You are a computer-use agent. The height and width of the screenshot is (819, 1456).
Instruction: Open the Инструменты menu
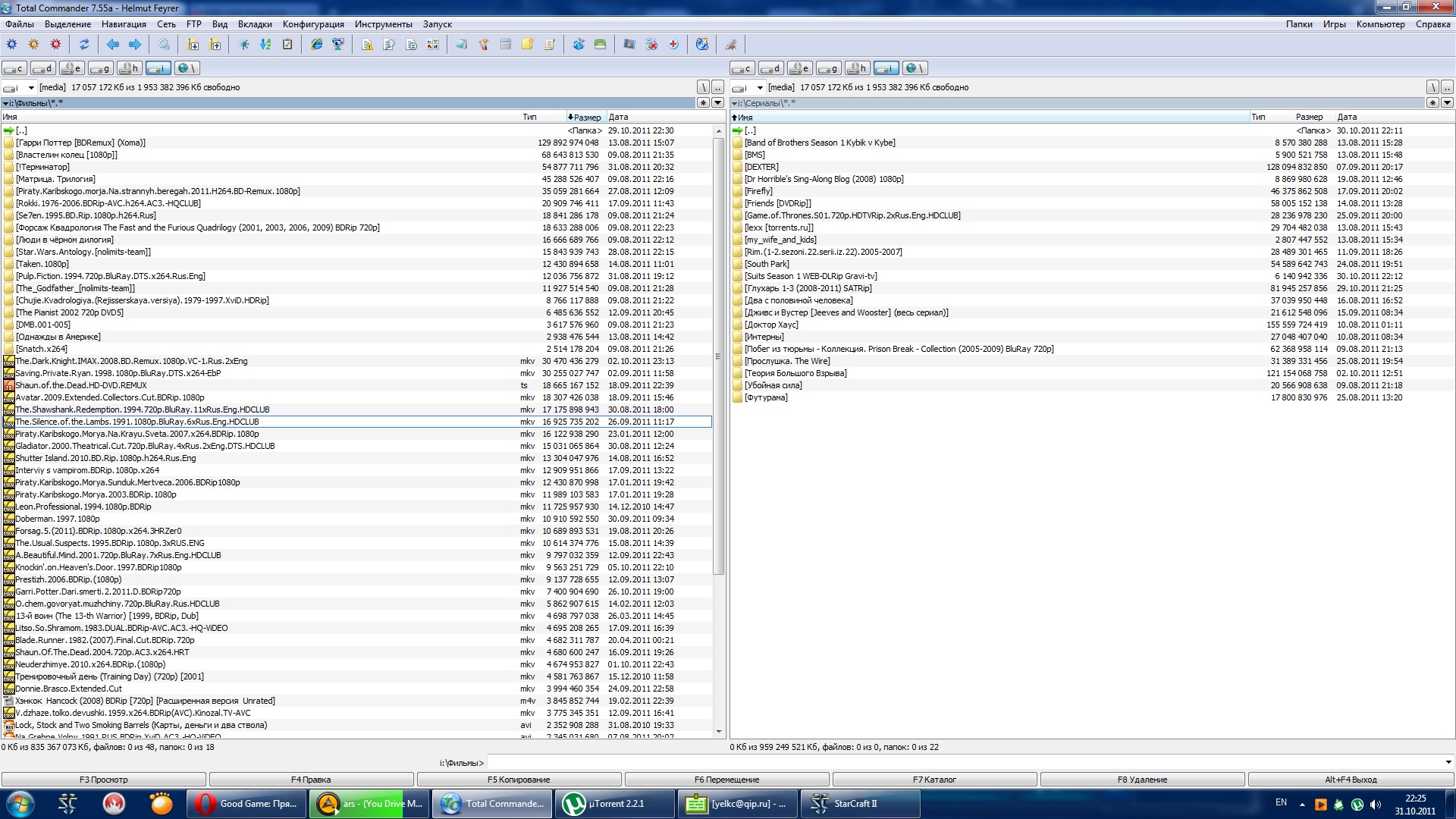[x=384, y=24]
